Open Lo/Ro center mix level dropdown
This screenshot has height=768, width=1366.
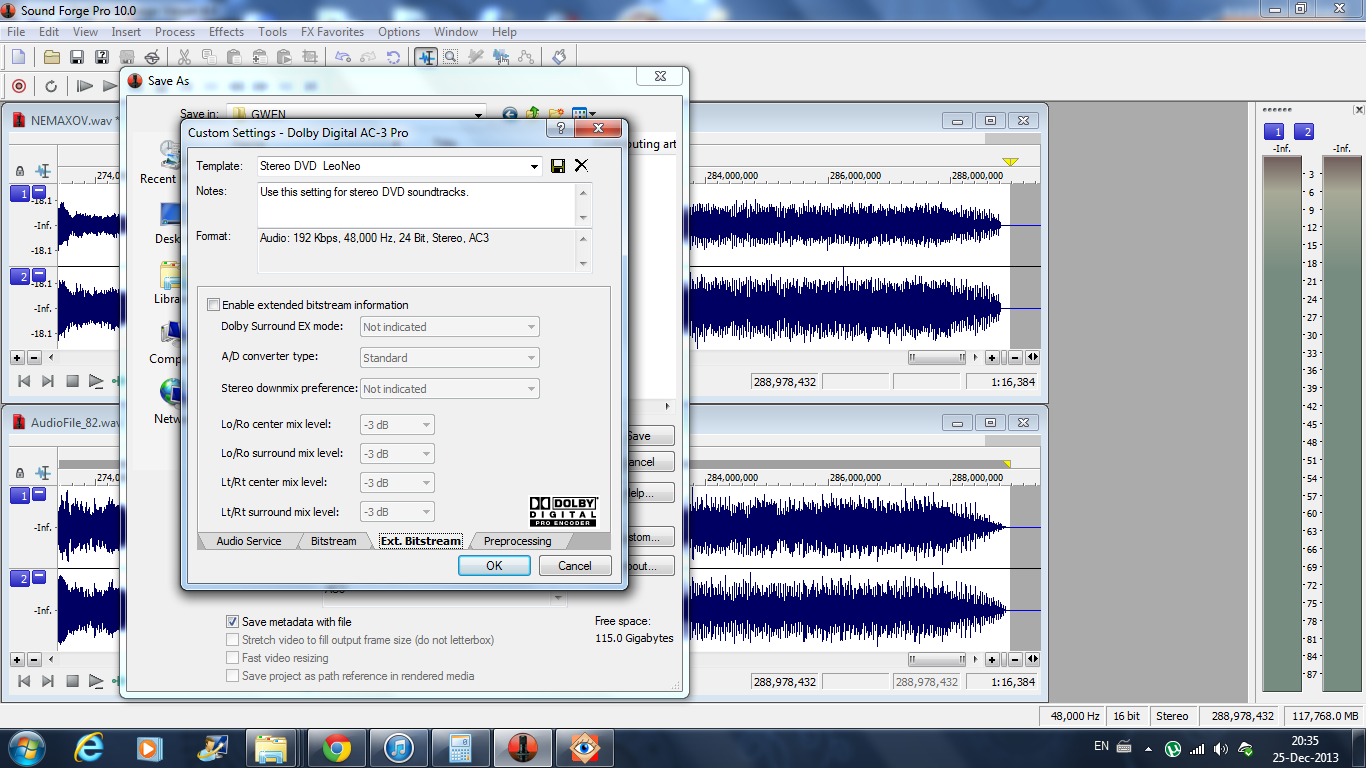pos(397,425)
